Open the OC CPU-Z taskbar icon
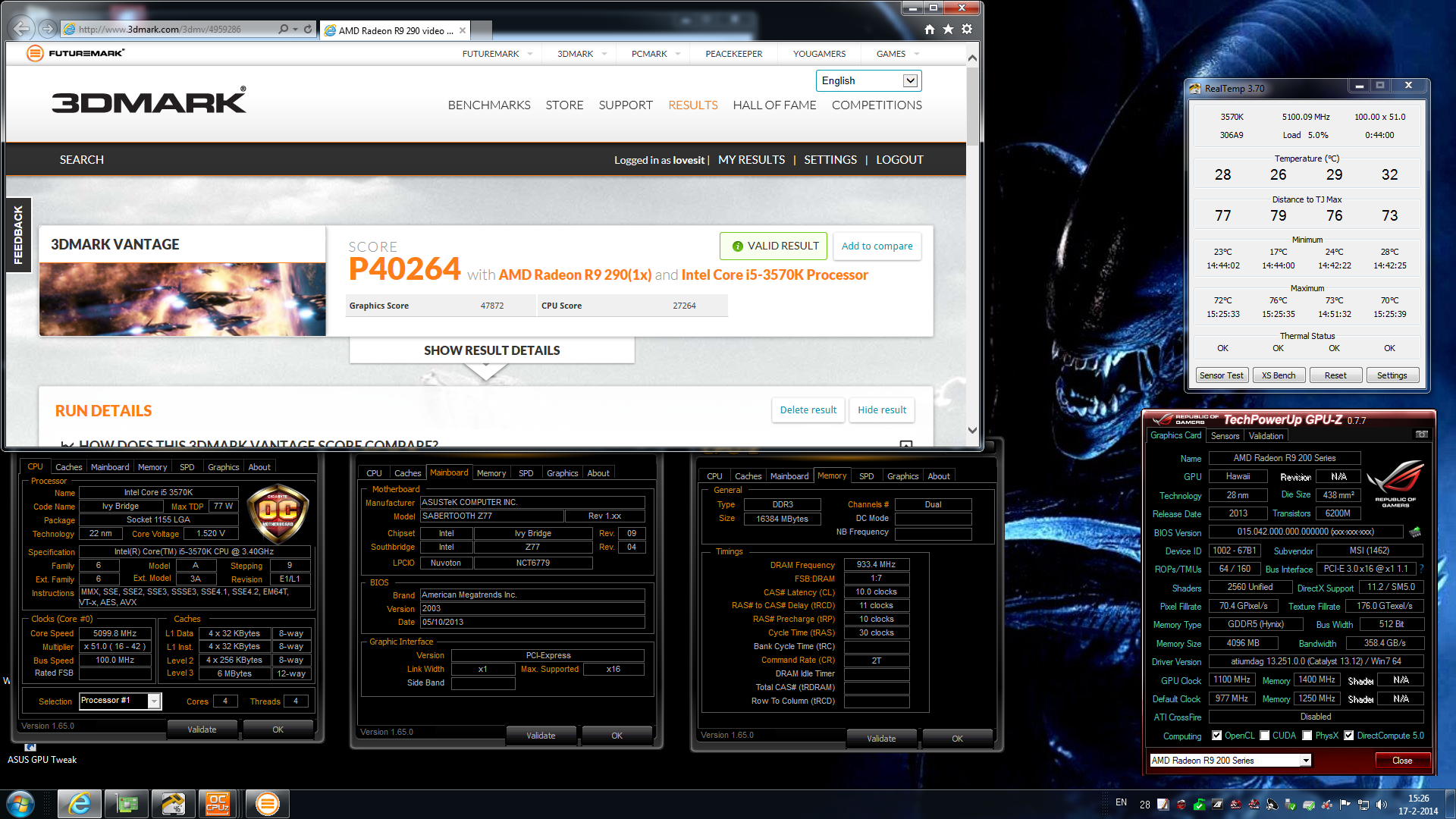This screenshot has width=1456, height=819. point(218,804)
